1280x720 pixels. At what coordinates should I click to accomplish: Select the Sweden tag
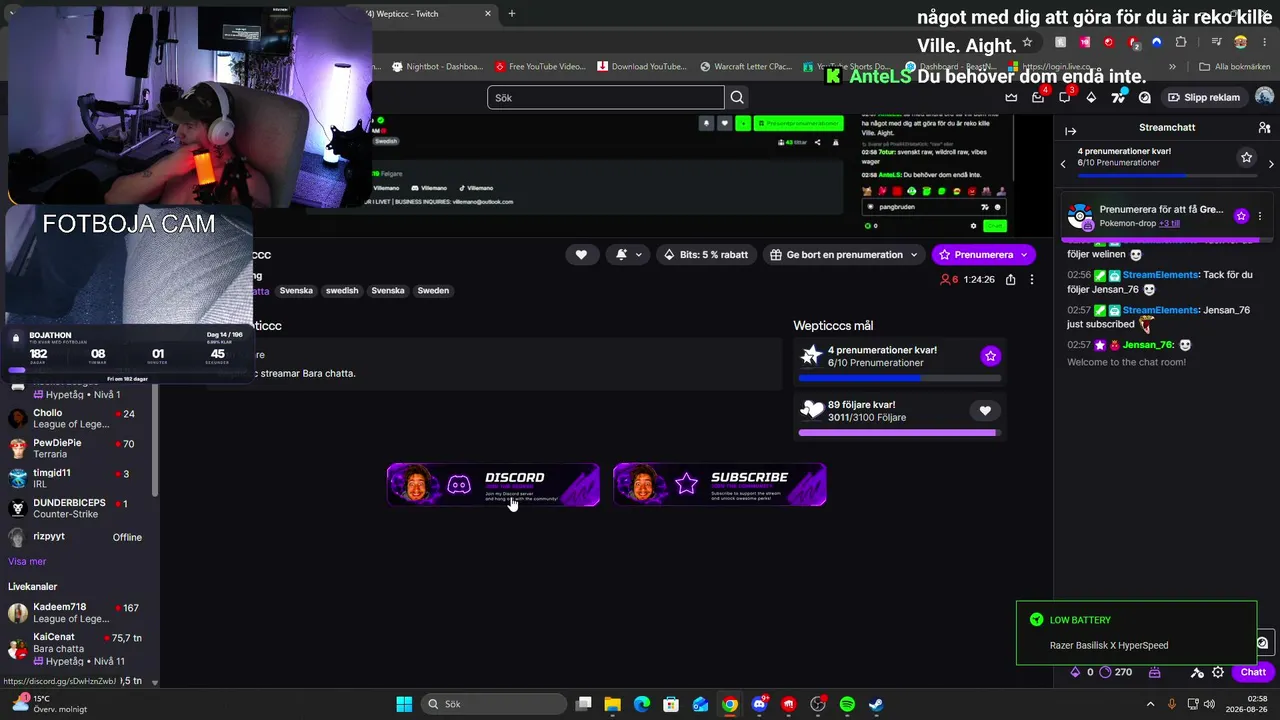(x=433, y=291)
